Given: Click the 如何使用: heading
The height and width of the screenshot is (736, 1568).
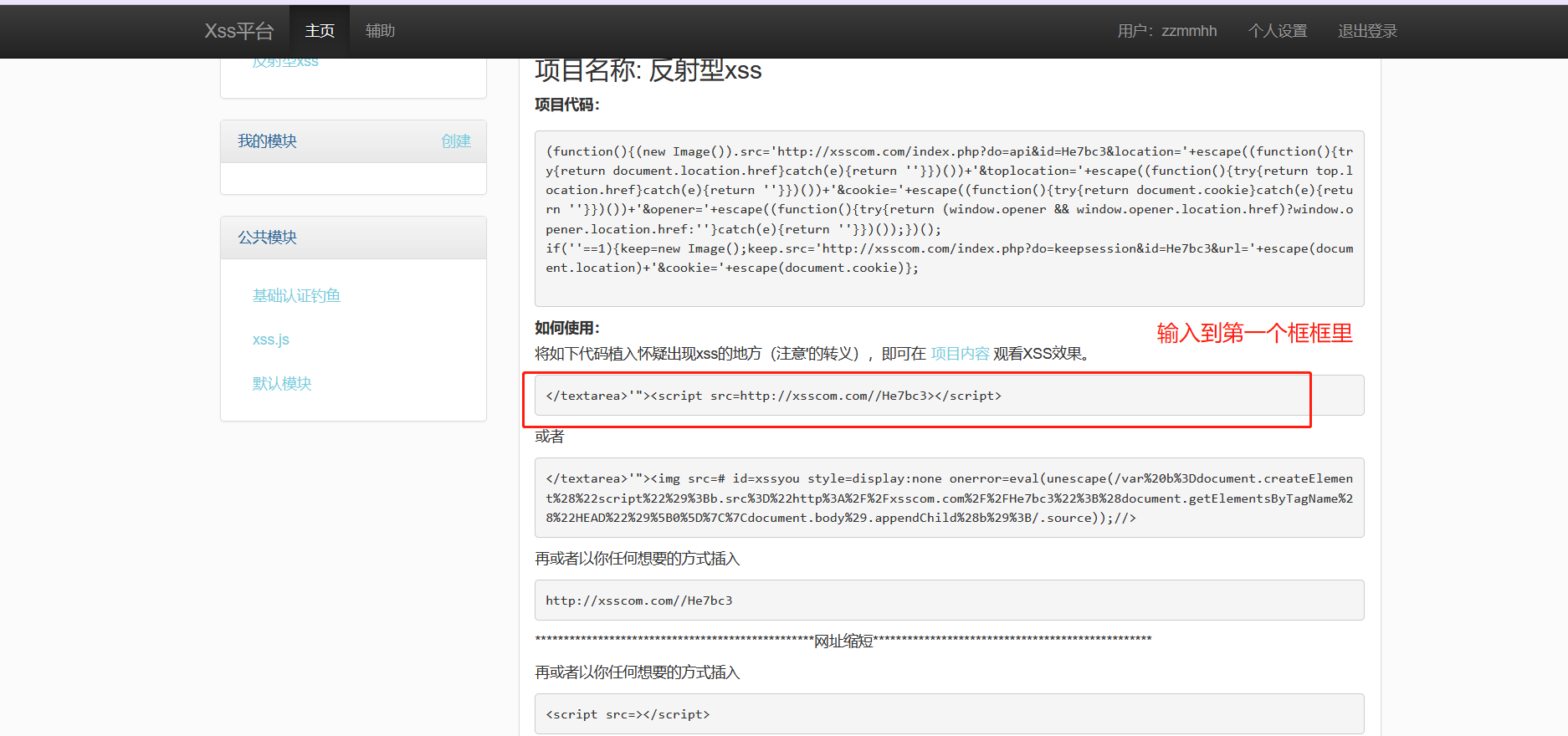Looking at the screenshot, I should point(567,328).
